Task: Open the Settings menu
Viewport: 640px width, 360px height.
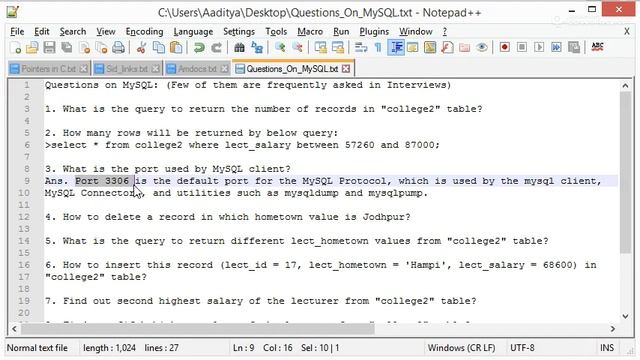Action: click(239, 31)
